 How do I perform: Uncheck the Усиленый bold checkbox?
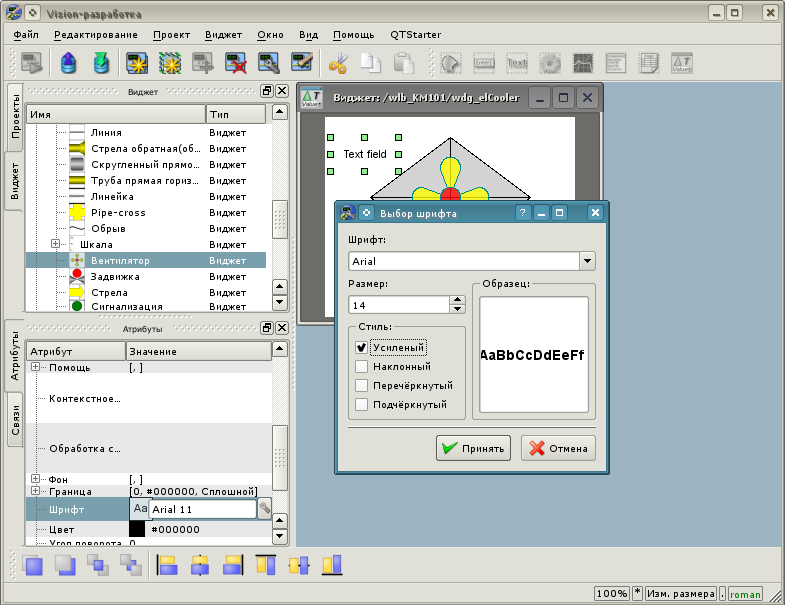362,348
